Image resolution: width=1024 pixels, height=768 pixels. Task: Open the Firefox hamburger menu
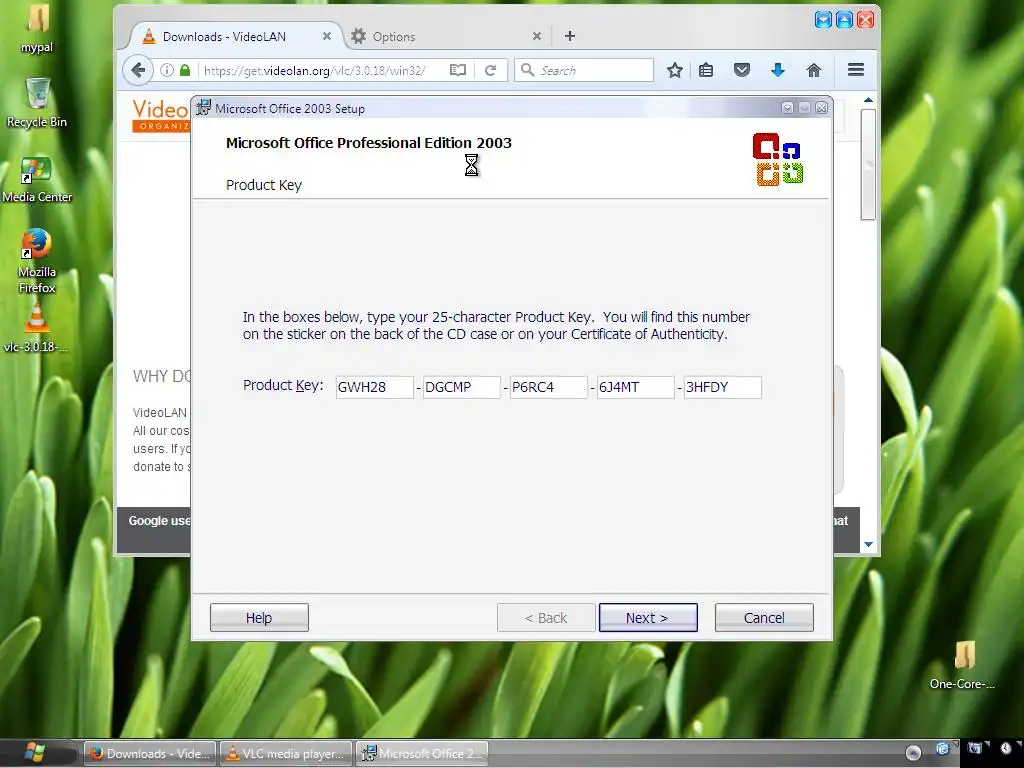click(x=856, y=70)
